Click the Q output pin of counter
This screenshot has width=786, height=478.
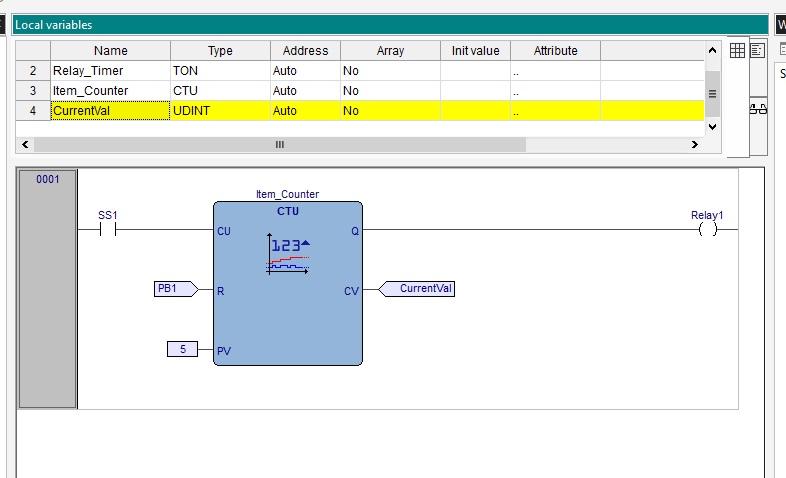tap(355, 231)
